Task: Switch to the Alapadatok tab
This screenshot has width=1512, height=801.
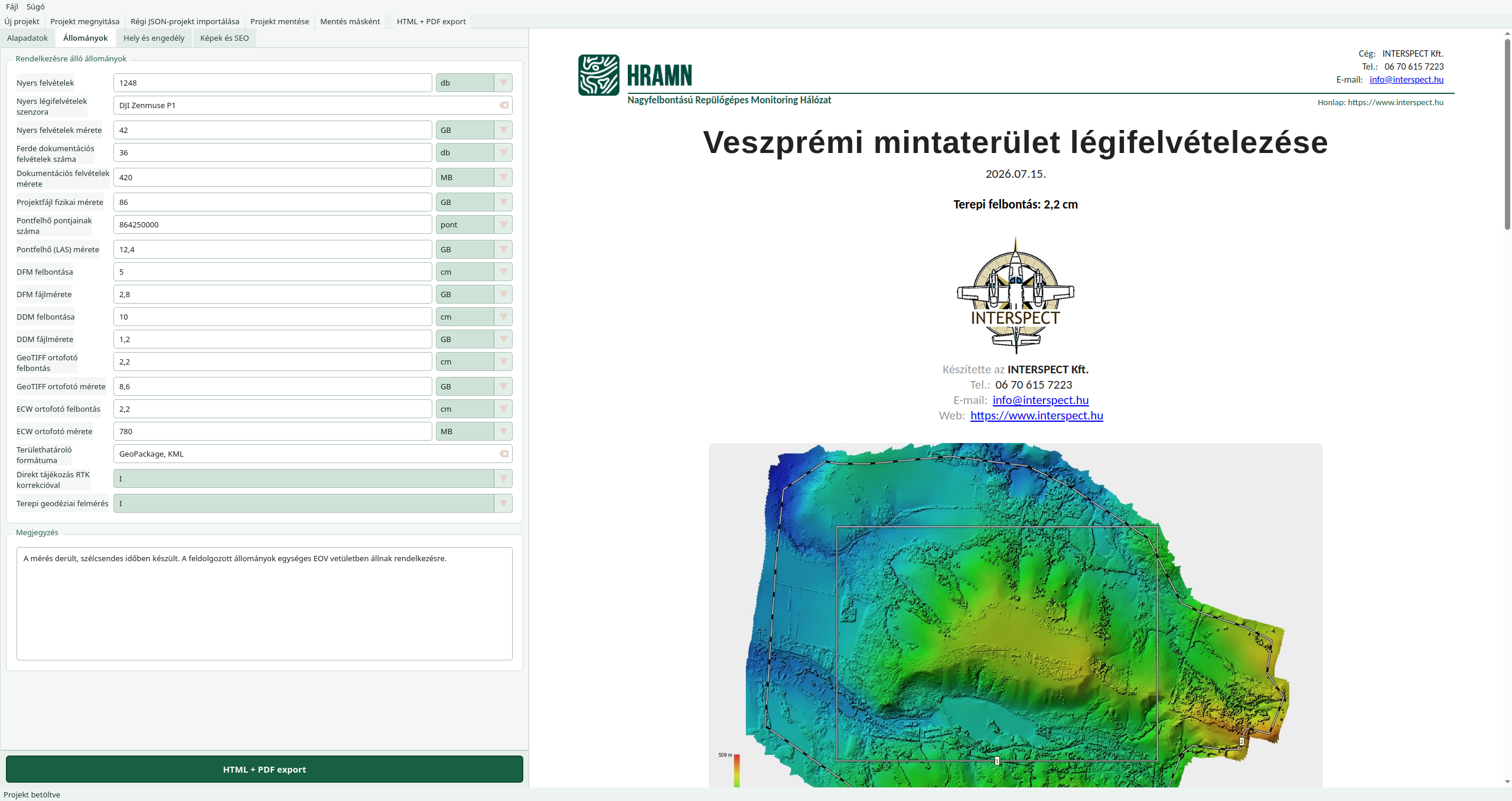Action: (x=27, y=38)
